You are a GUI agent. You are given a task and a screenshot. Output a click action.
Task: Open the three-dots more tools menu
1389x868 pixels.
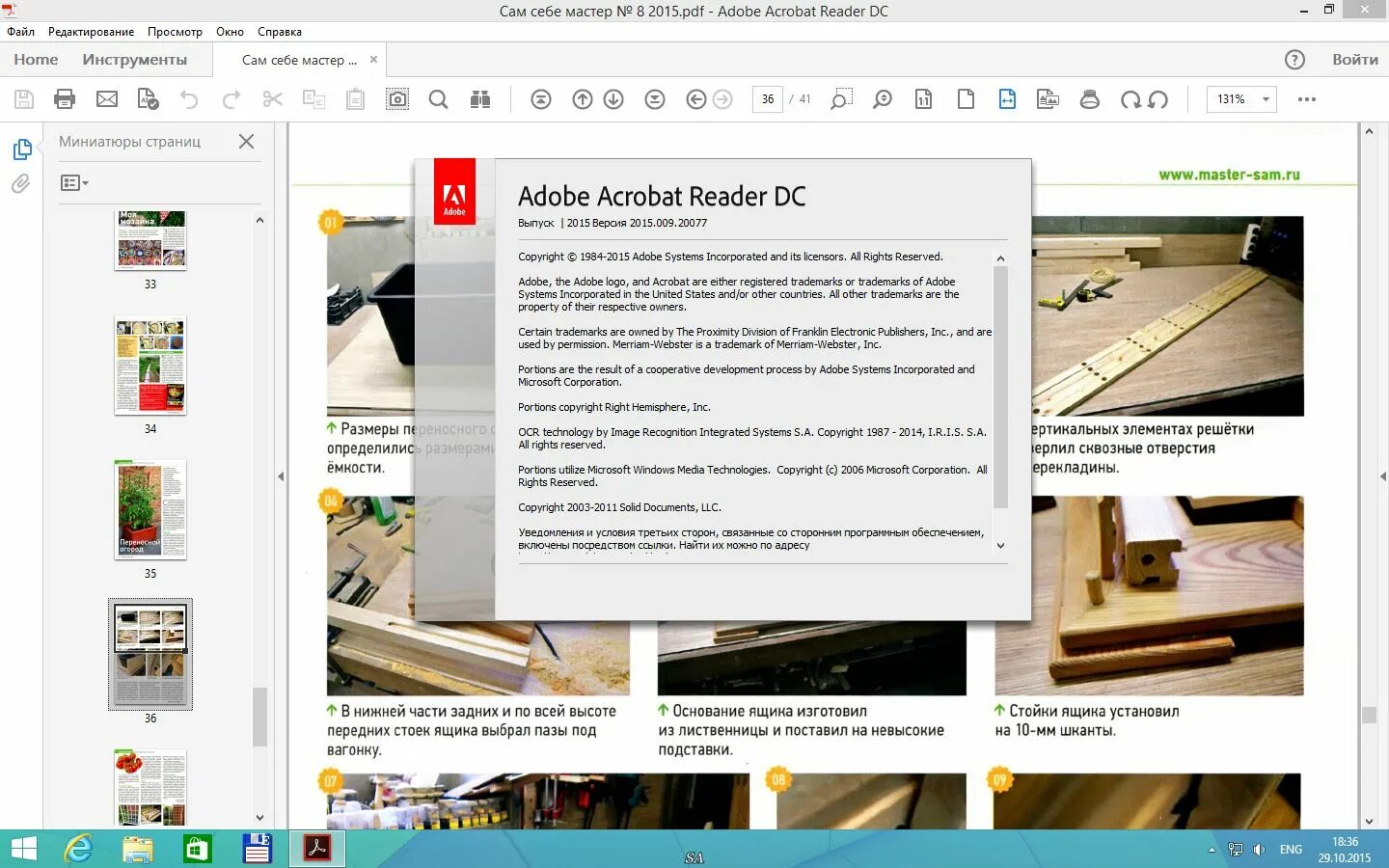(x=1307, y=99)
